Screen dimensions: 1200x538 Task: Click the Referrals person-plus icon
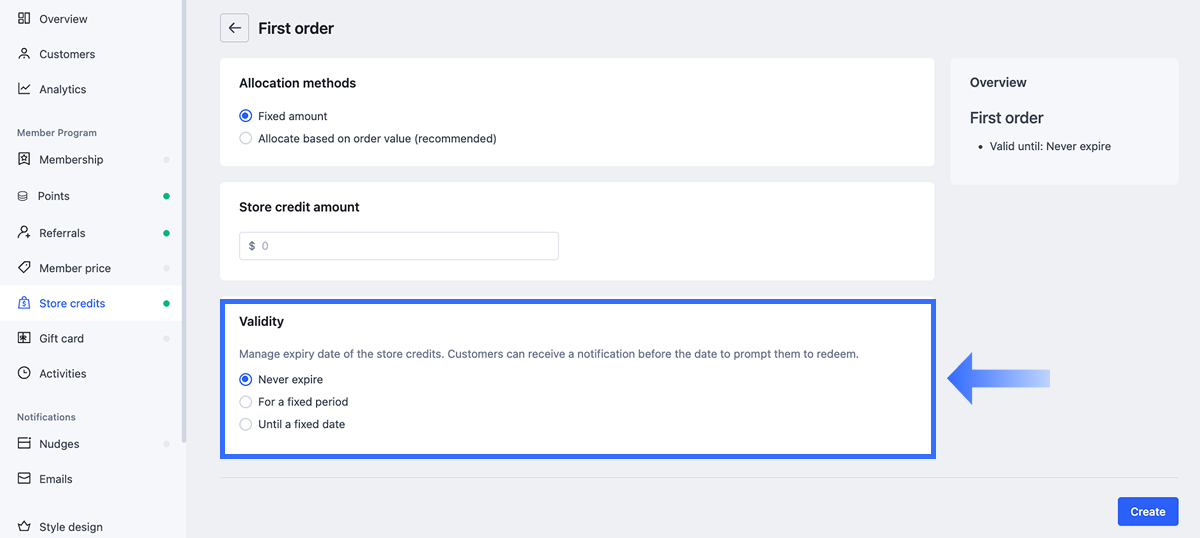[x=24, y=233]
